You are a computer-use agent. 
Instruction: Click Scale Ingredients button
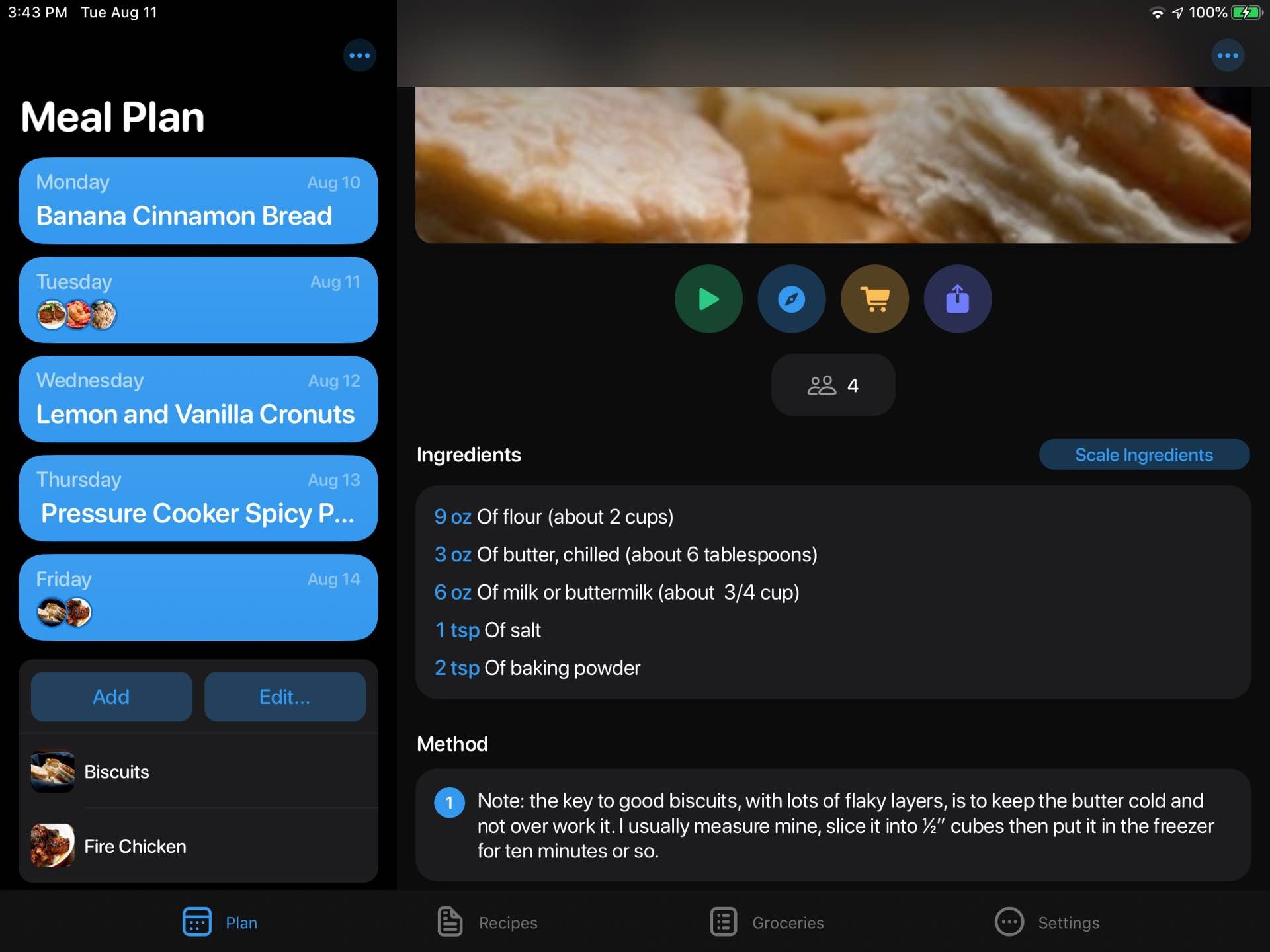[1144, 454]
